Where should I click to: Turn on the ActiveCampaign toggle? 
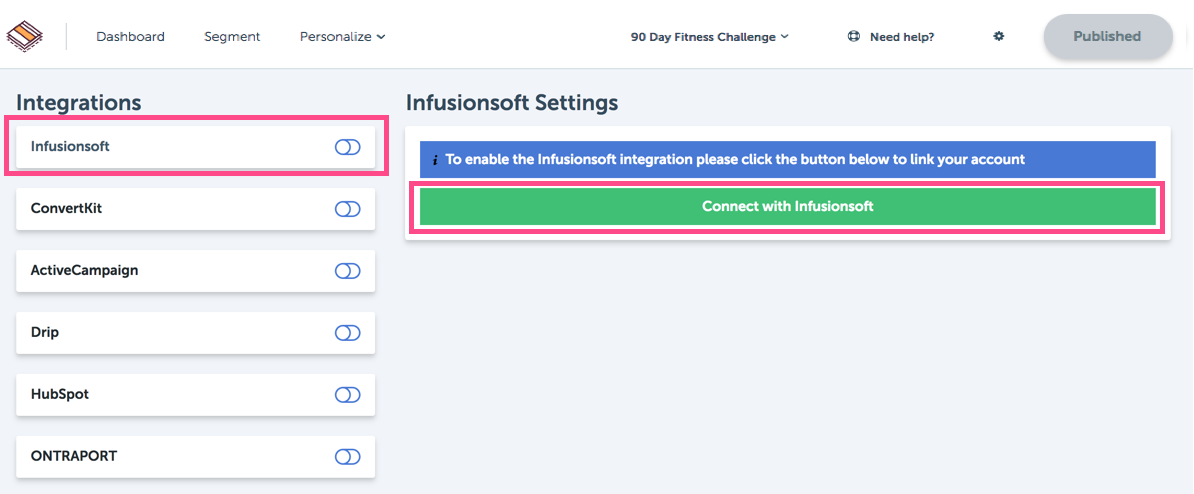[x=347, y=271]
